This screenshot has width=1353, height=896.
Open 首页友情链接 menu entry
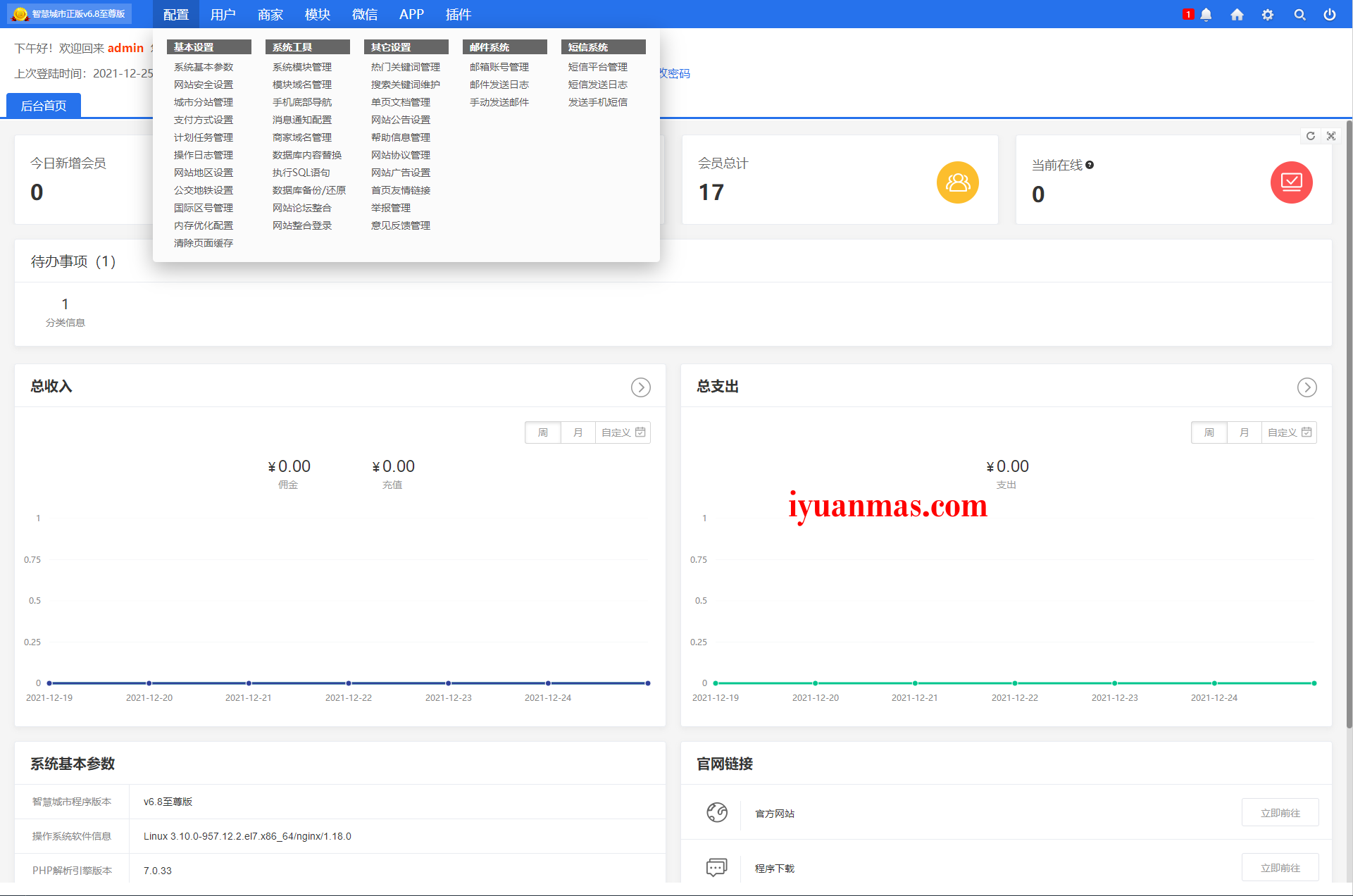(401, 190)
